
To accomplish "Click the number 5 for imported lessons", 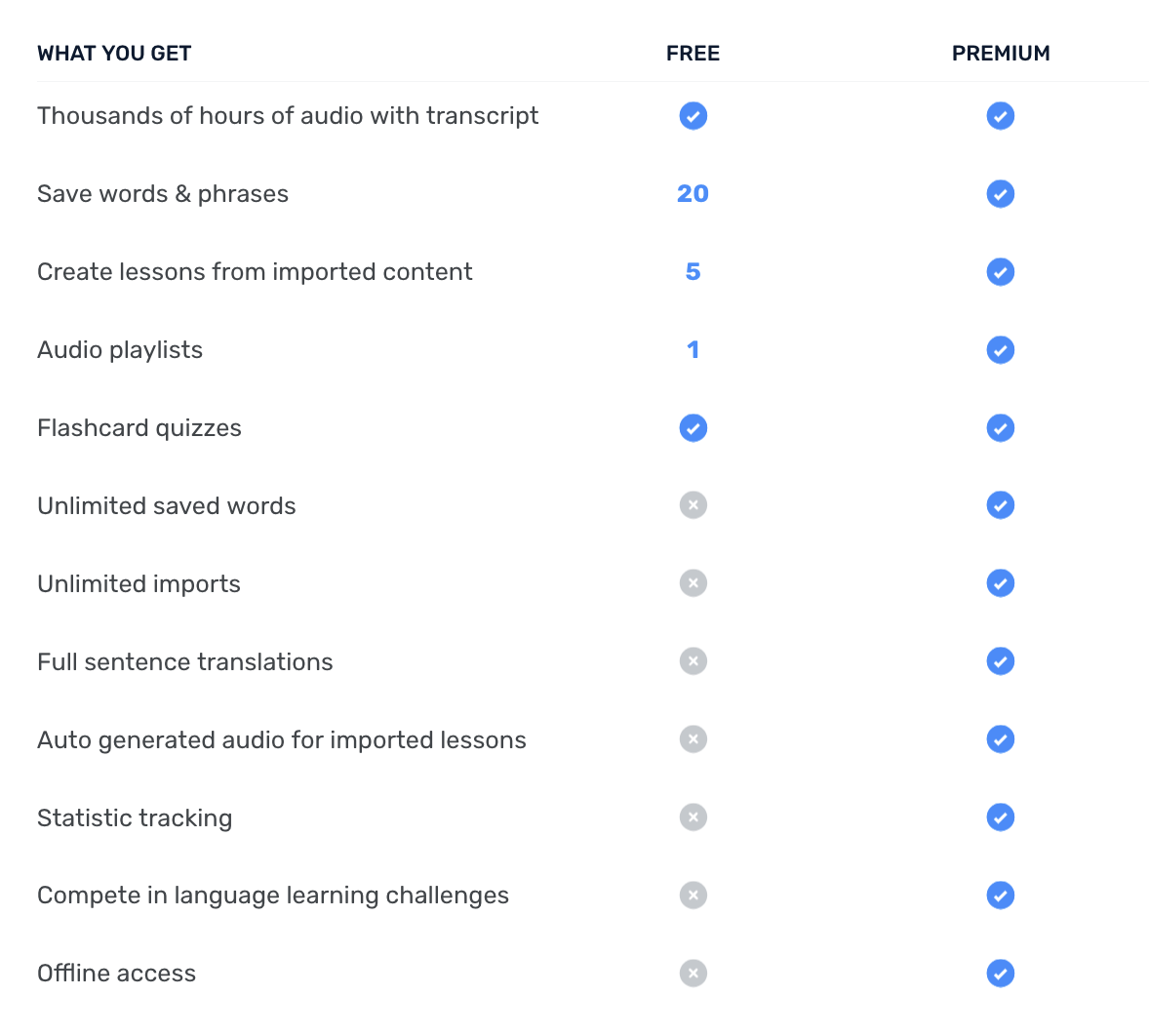I will (x=693, y=272).
